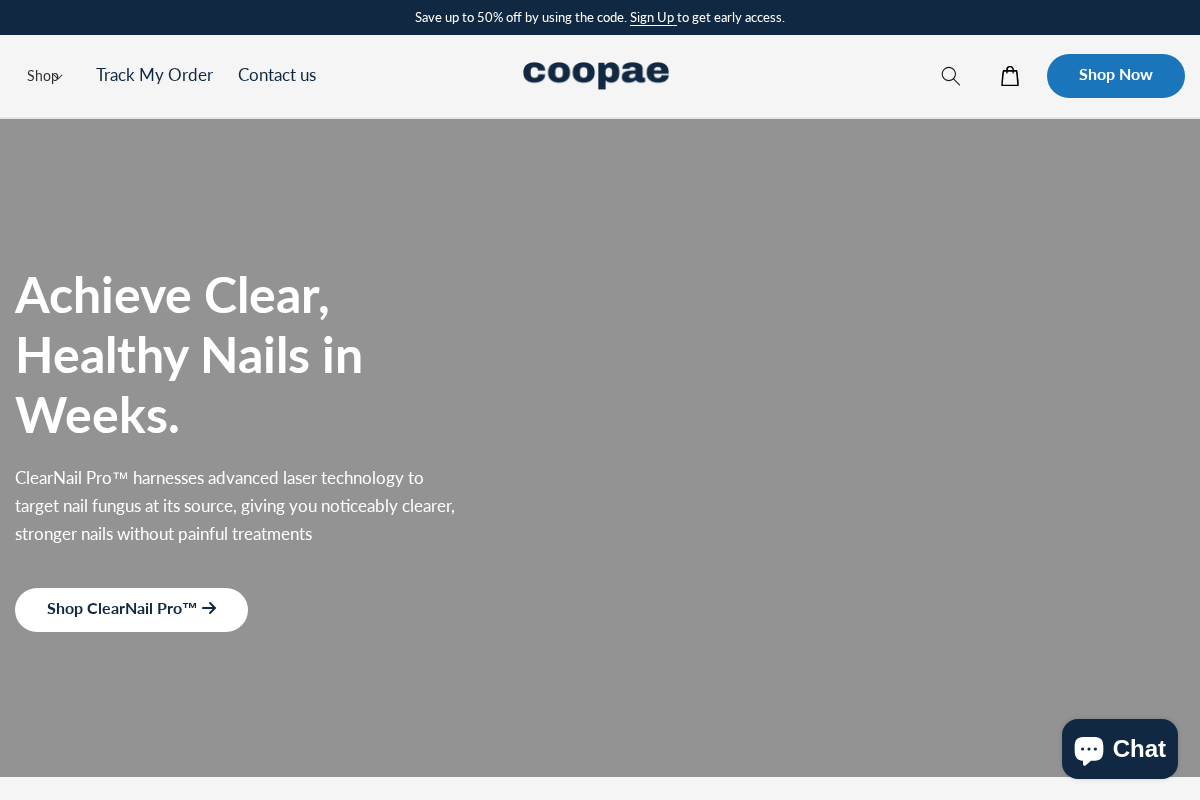This screenshot has height=800, width=1200.
Task: Go to the Contact us page
Action: [277, 76]
